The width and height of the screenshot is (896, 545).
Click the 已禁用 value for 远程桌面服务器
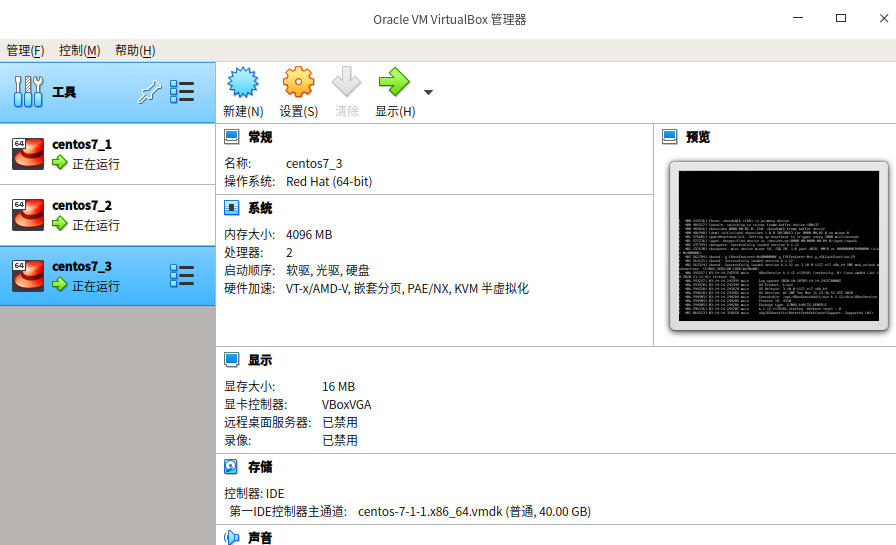pyautogui.click(x=340, y=423)
